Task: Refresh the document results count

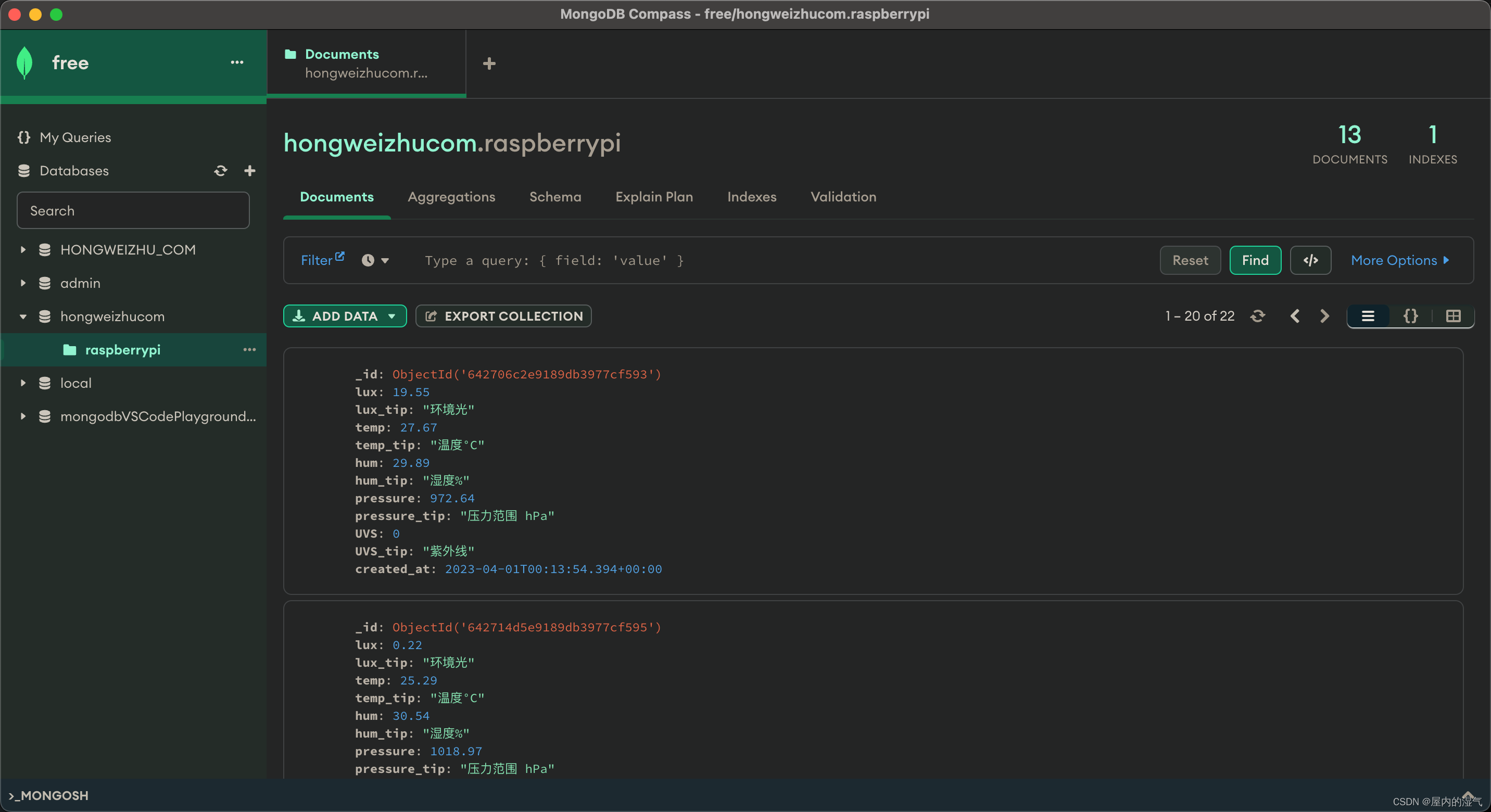Action: click(1257, 316)
